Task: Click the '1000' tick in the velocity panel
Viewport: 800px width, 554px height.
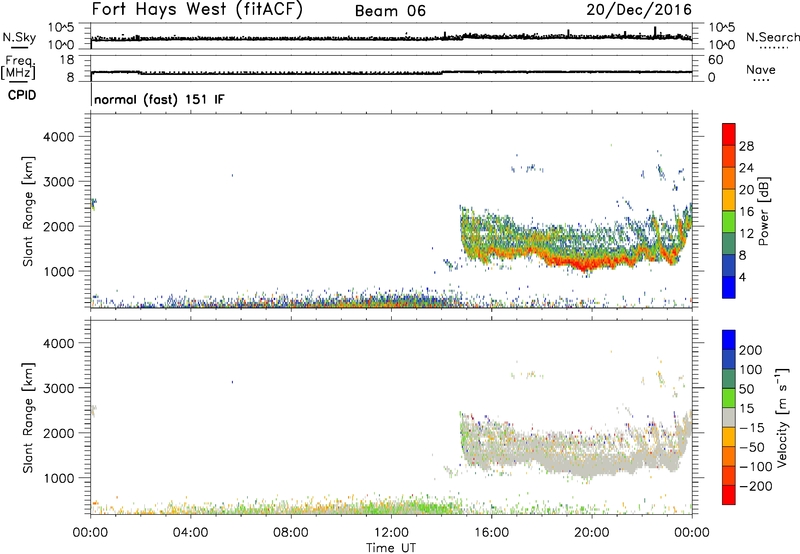Action: pos(59,478)
